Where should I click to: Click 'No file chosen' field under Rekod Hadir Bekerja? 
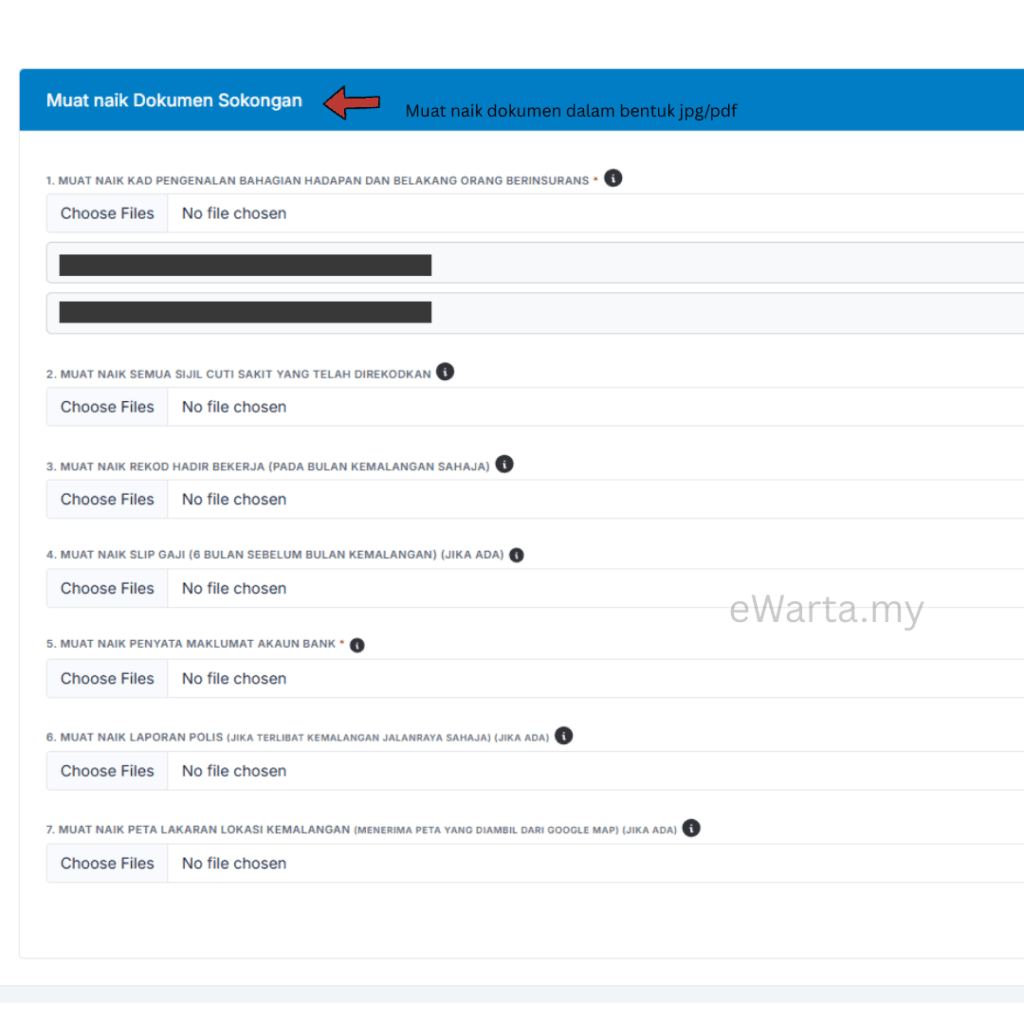596,500
